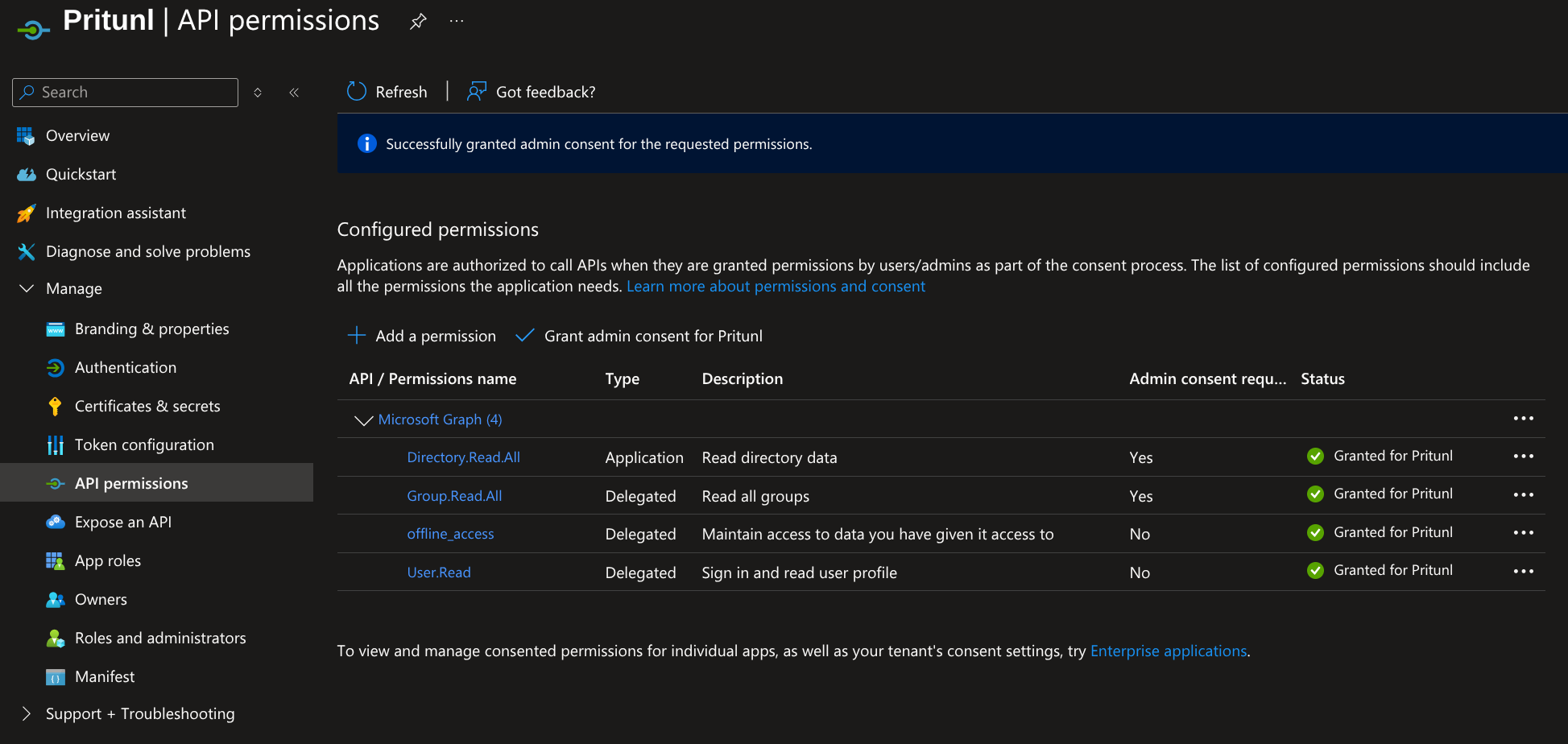Click the Refresh icon in the toolbar
1568x744 pixels.
(x=357, y=92)
